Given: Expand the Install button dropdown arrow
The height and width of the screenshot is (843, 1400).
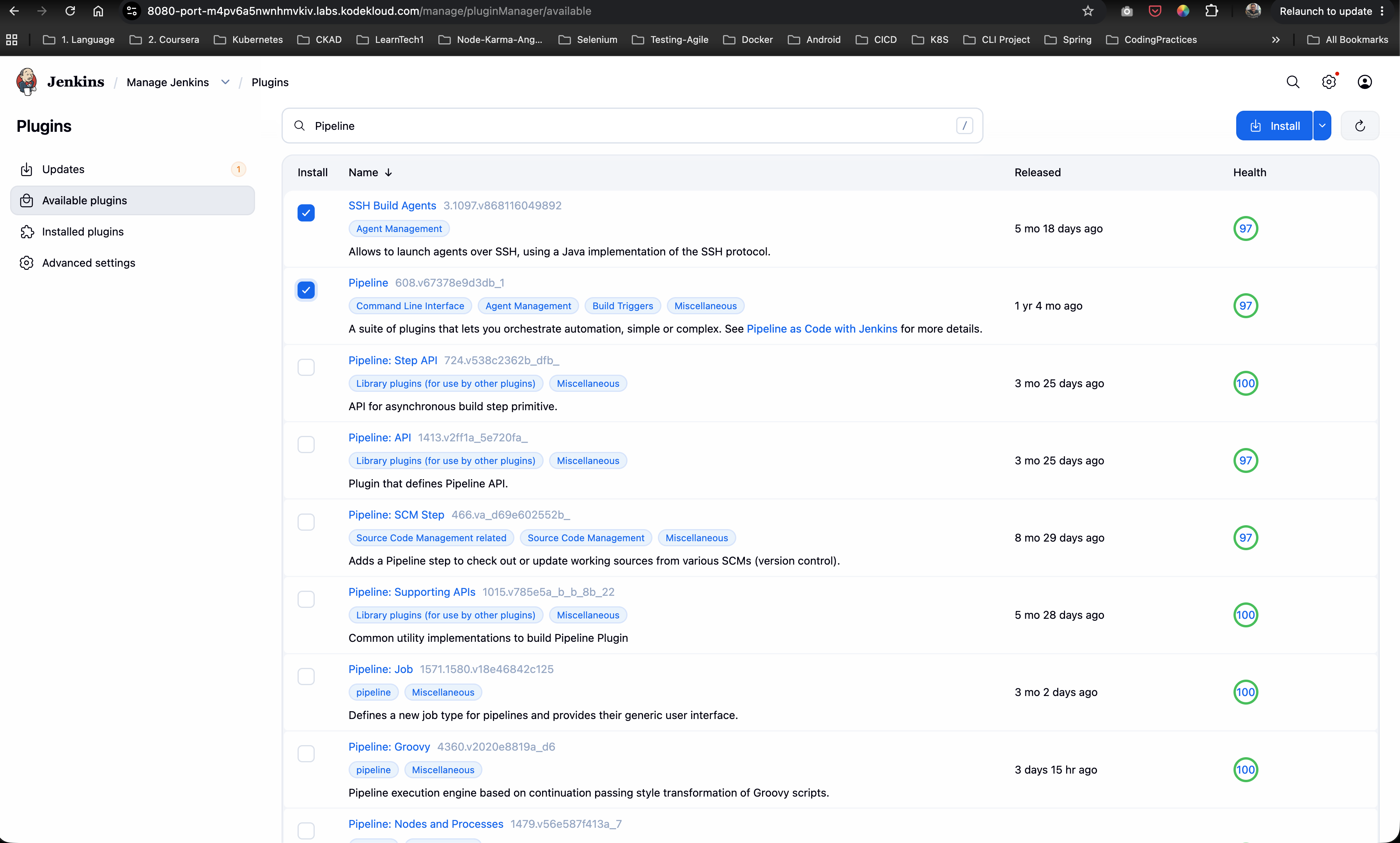Looking at the screenshot, I should point(1322,126).
